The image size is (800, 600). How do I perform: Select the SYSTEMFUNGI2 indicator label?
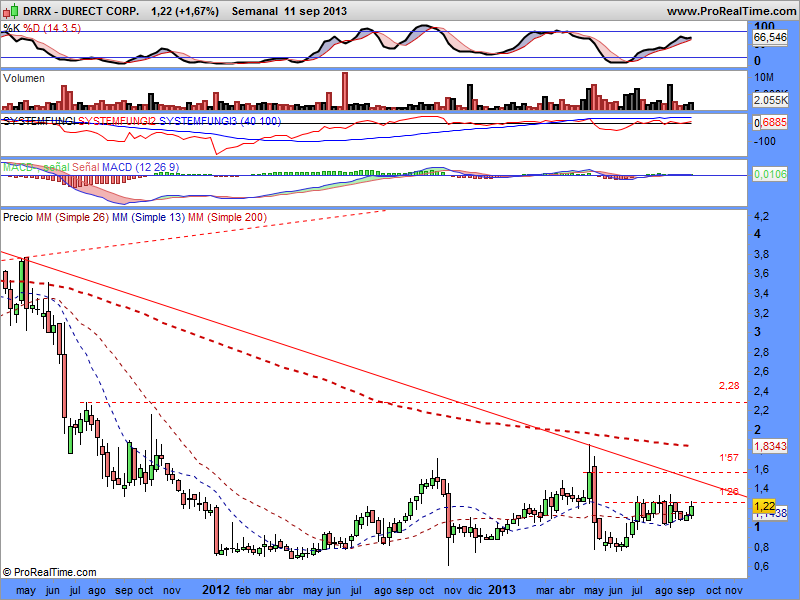tap(116, 121)
